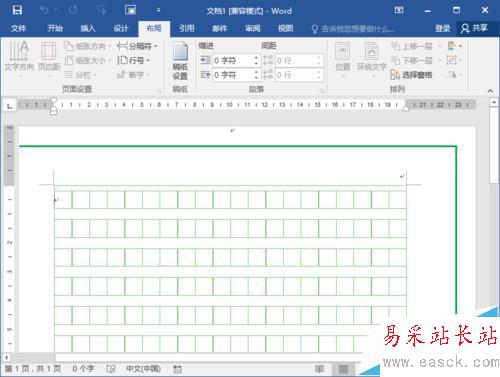This screenshot has height=377, width=500.
Task: Open the 分栏 (Columns) dropdown
Action: [80, 75]
